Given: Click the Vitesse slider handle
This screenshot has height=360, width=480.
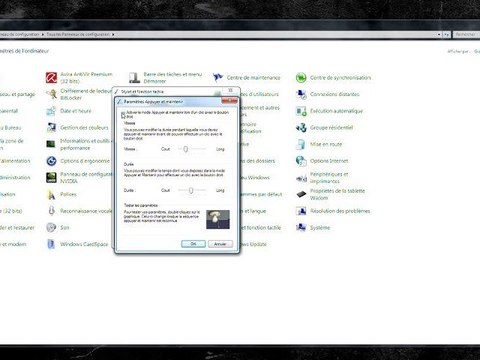Looking at the screenshot, I should pyautogui.click(x=186, y=149).
